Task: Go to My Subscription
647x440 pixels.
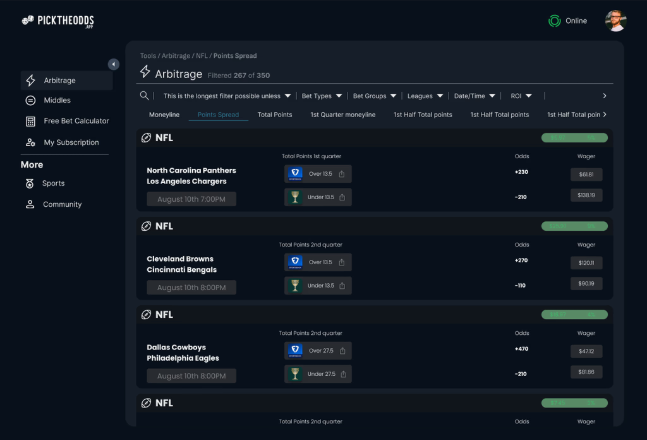Action: [71, 142]
